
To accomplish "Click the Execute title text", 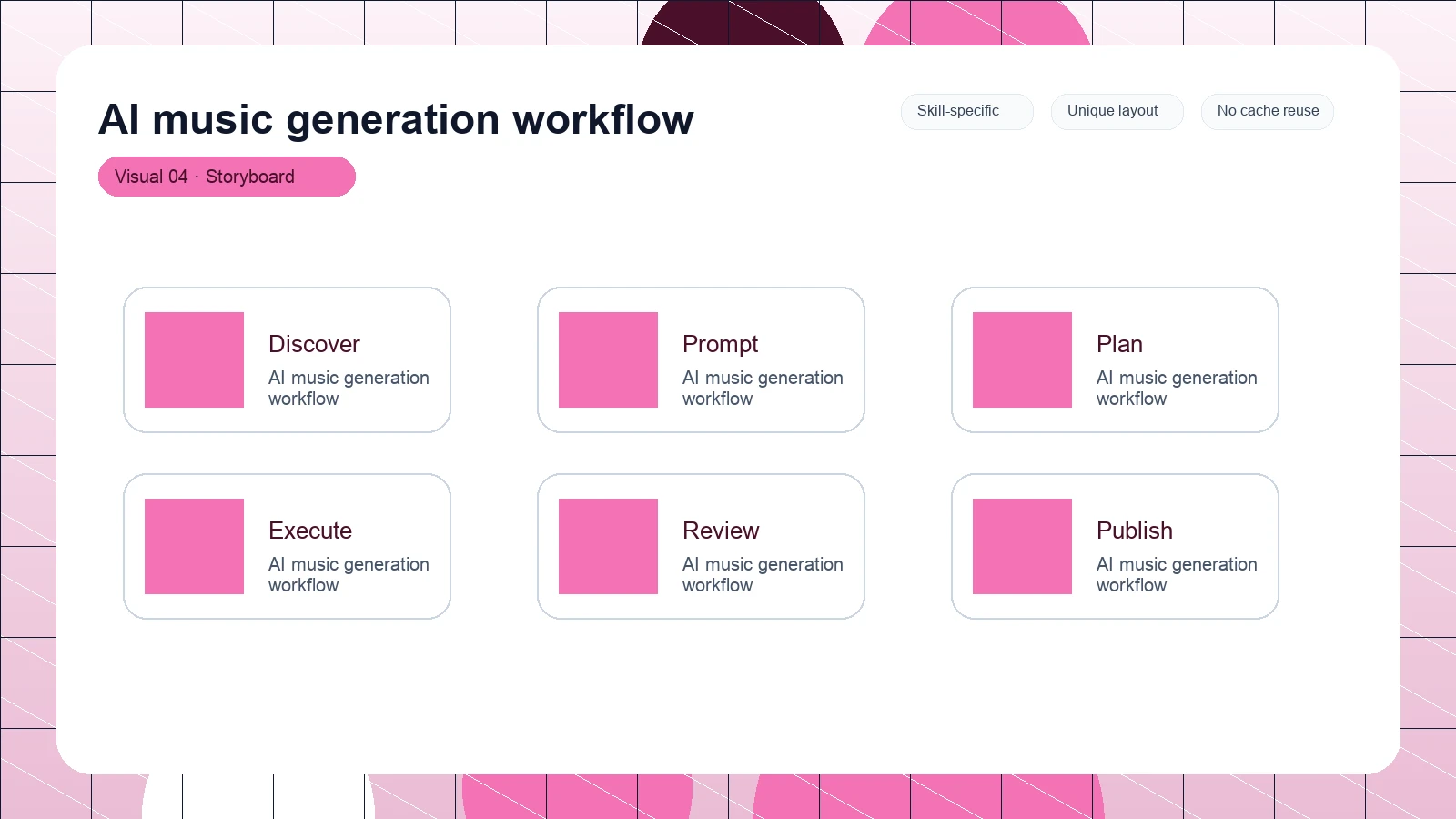I will point(310,531).
